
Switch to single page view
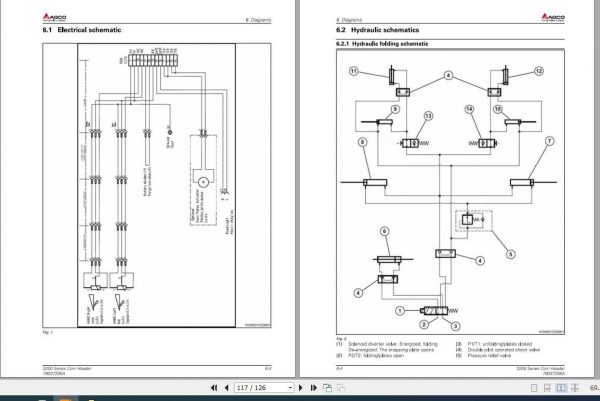[534, 388]
